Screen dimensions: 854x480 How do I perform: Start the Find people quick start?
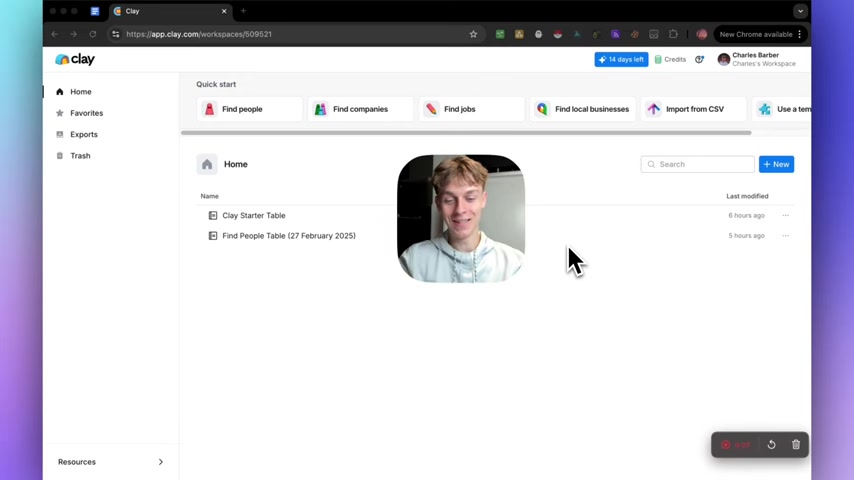coord(249,109)
